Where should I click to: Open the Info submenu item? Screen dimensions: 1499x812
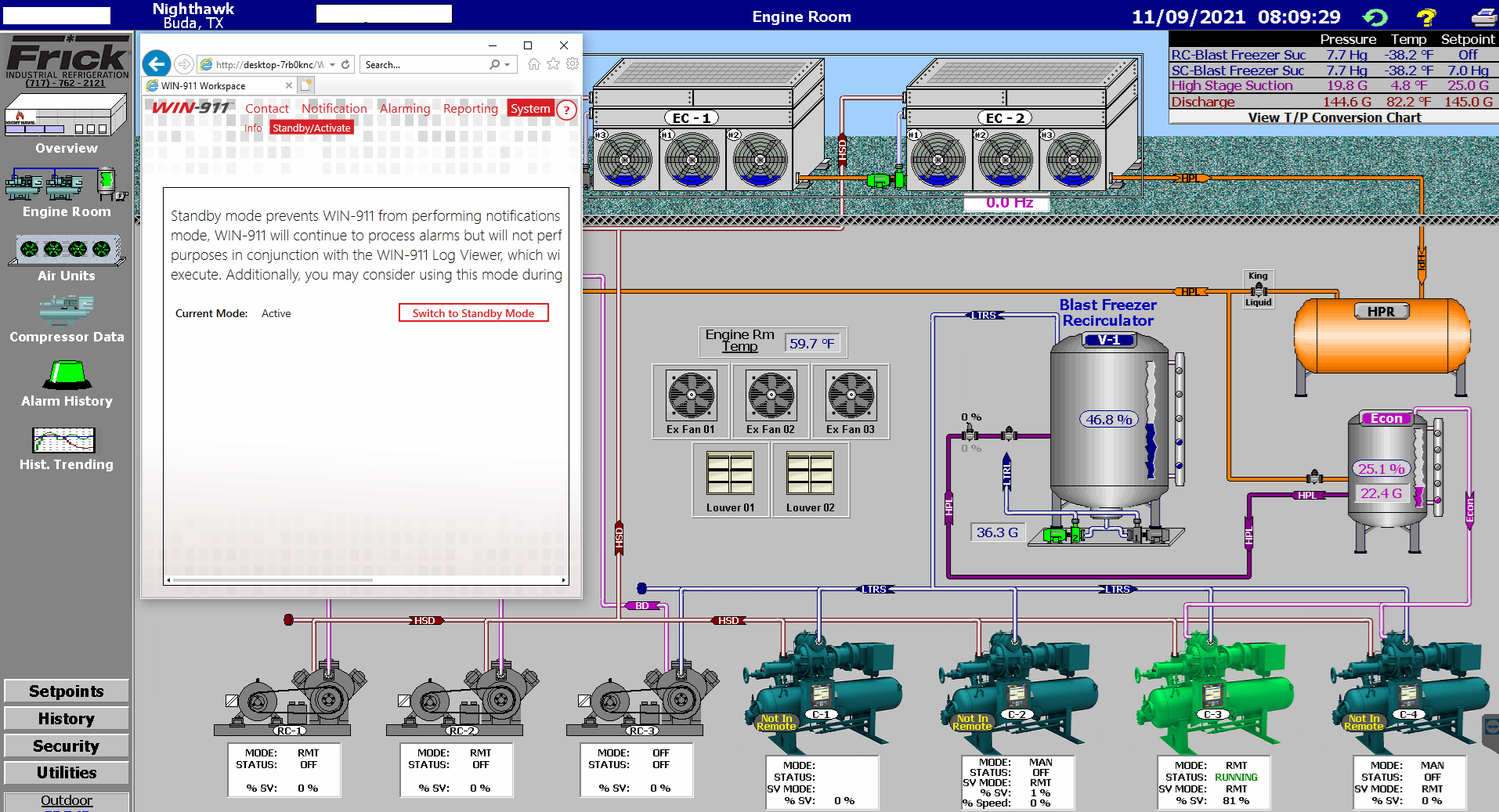pos(253,128)
